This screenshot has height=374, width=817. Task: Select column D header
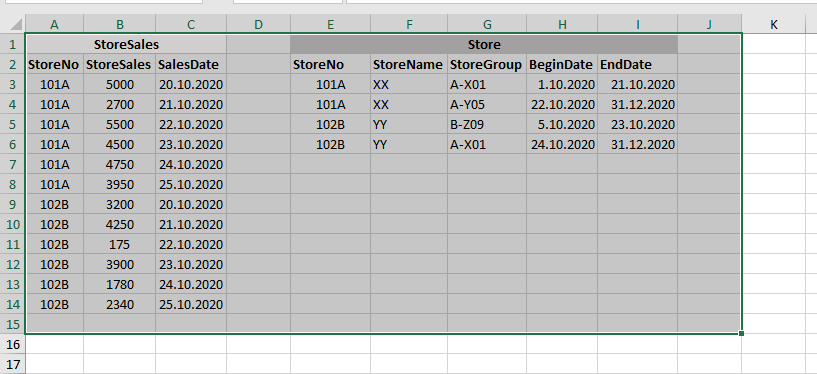point(258,24)
